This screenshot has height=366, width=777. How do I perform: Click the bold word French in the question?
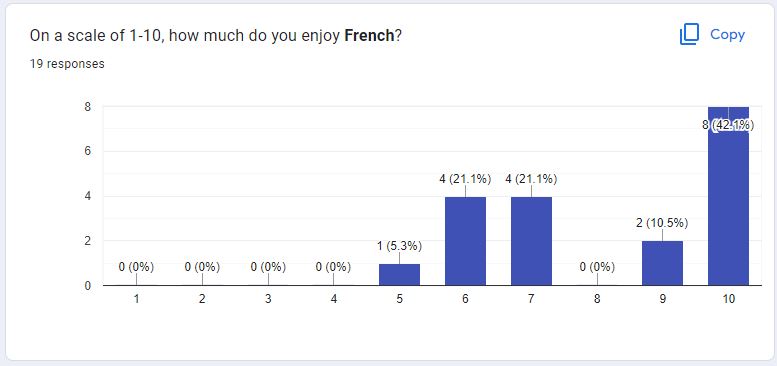(369, 36)
